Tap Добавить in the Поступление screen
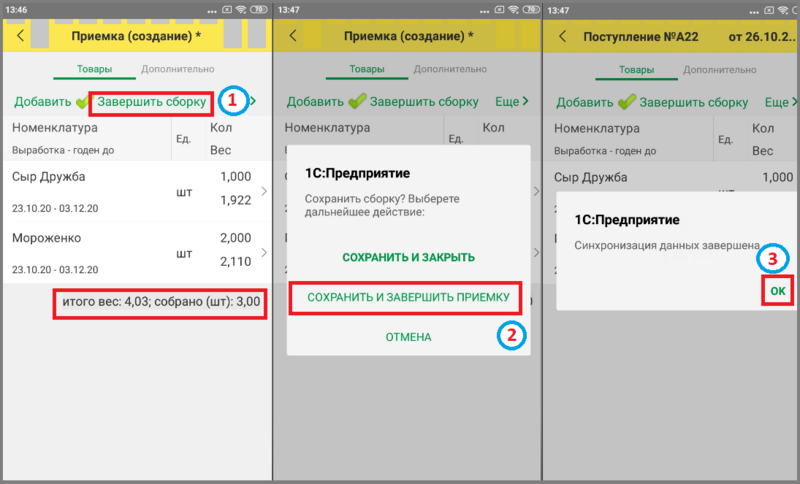Screen dimensions: 800x484 (585, 103)
